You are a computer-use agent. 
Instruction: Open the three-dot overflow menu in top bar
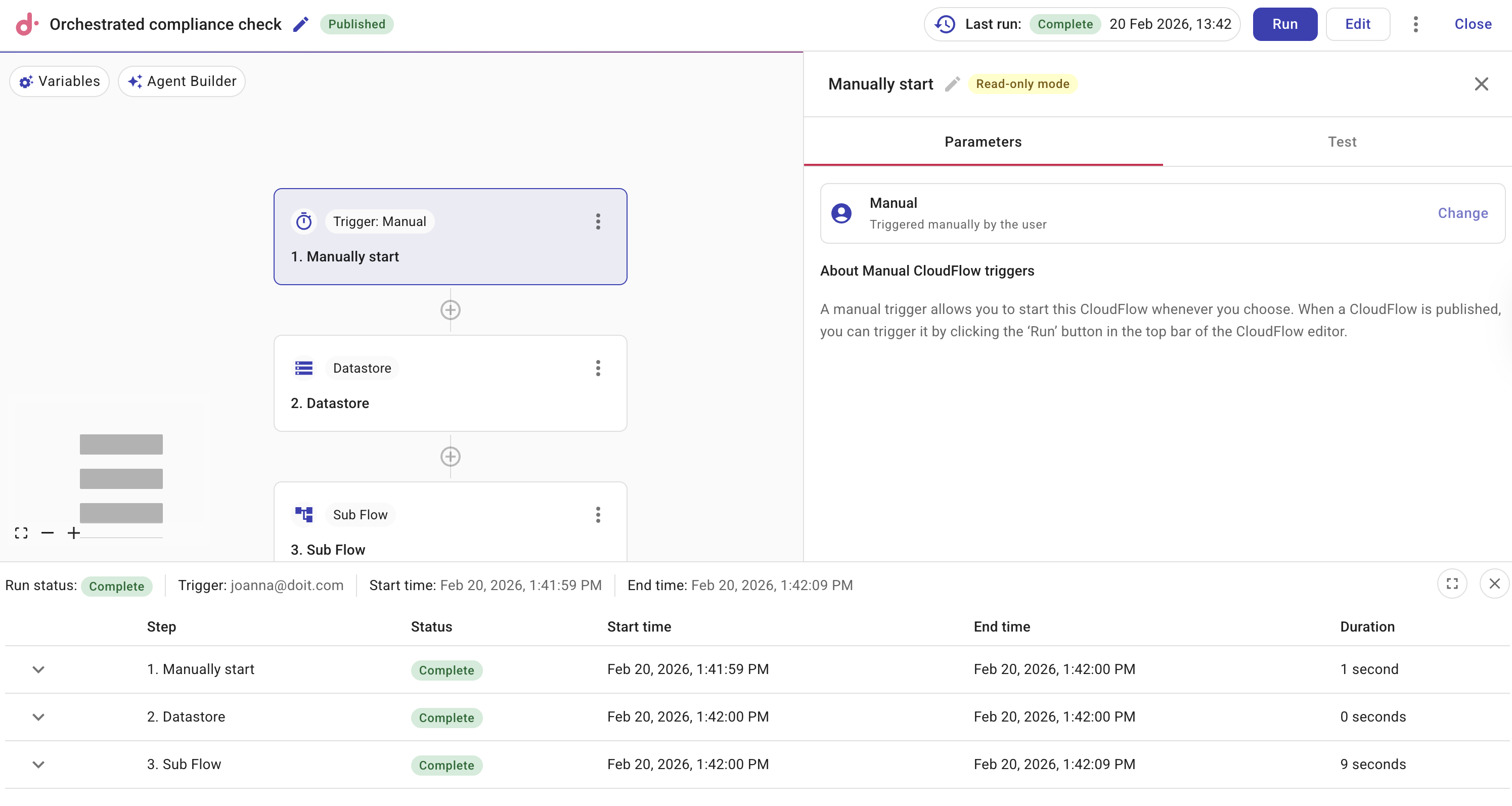point(1415,24)
